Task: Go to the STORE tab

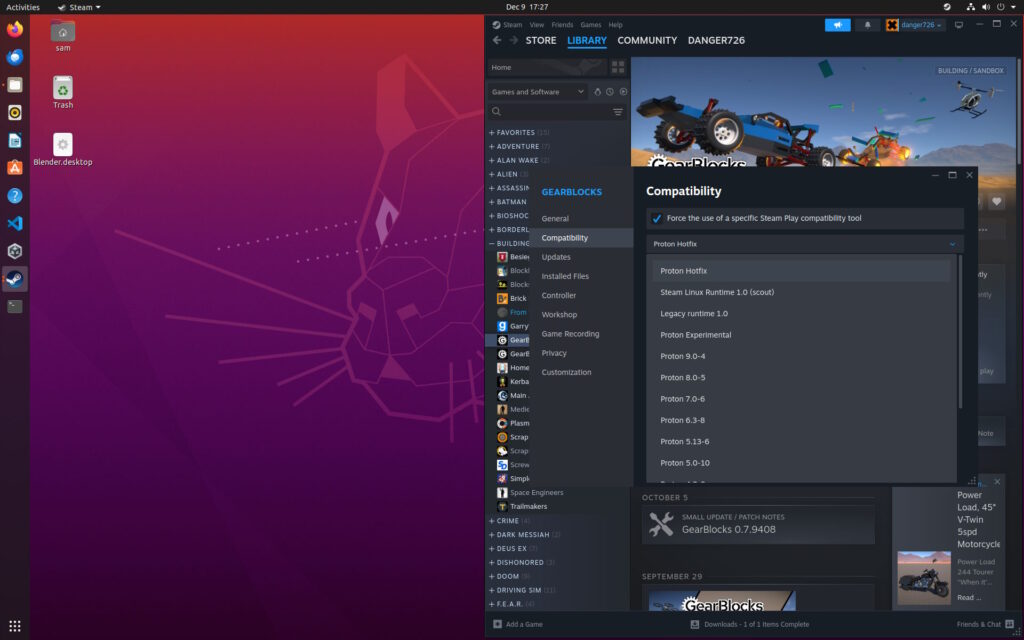Action: coord(541,41)
